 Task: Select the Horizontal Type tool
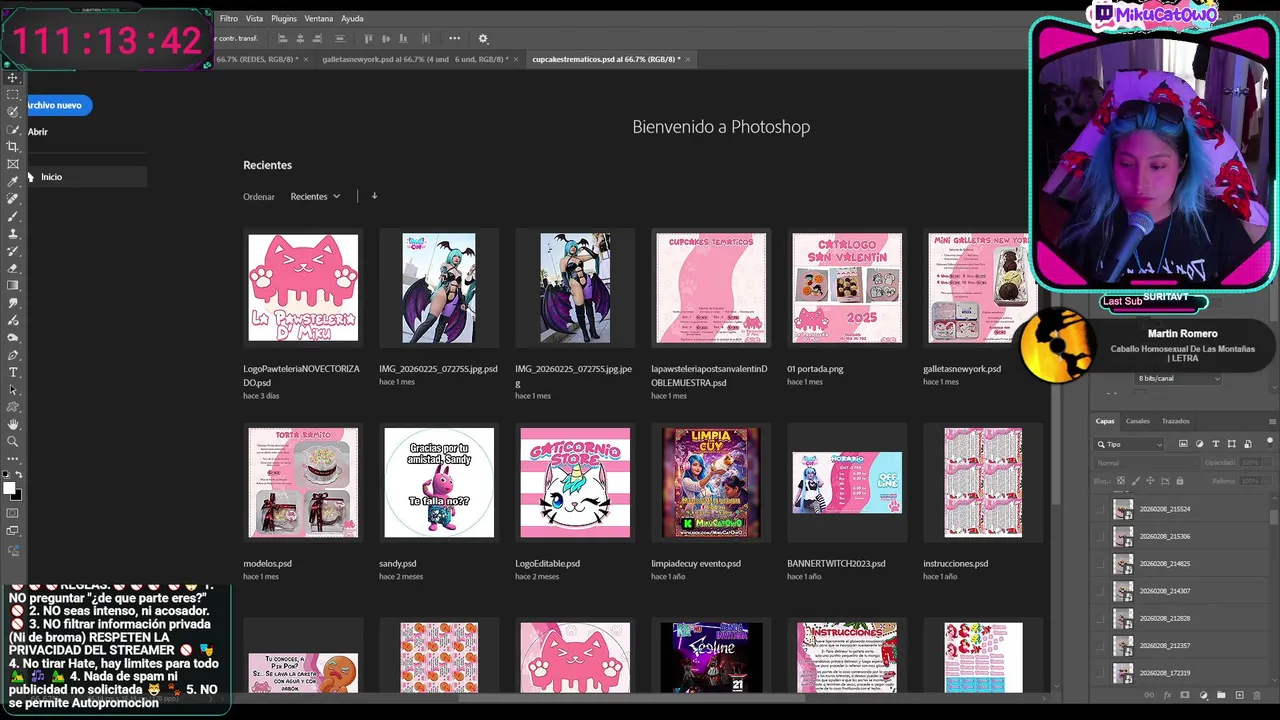coord(13,372)
